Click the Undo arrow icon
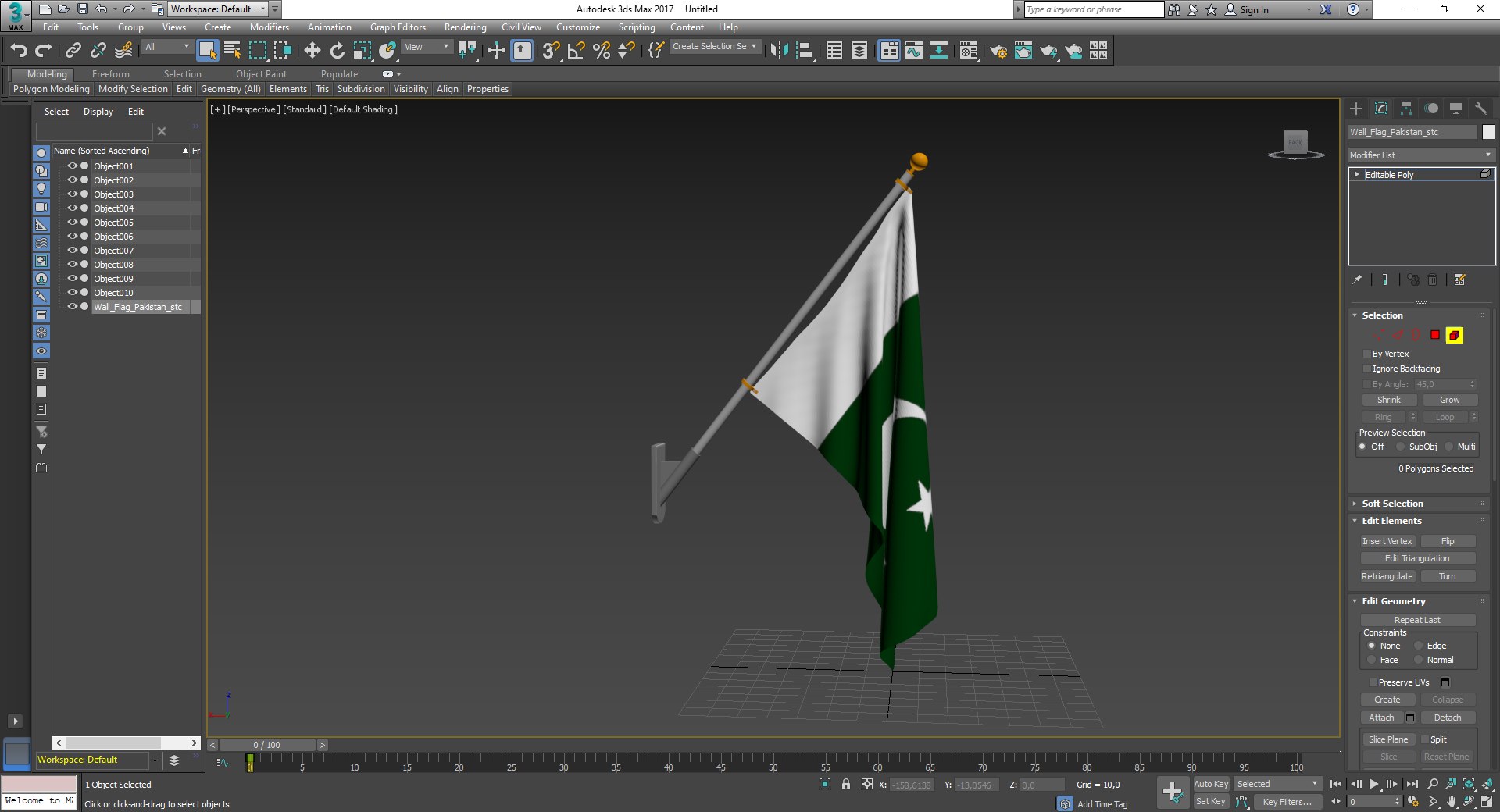 coord(19,51)
